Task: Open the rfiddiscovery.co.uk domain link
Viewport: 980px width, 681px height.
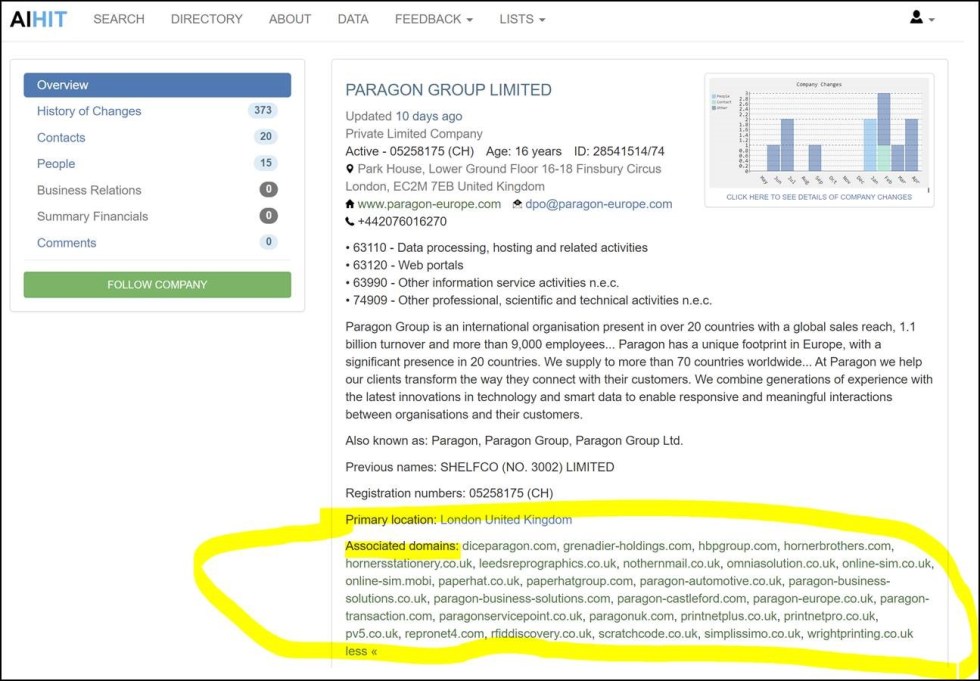Action: [x=541, y=634]
